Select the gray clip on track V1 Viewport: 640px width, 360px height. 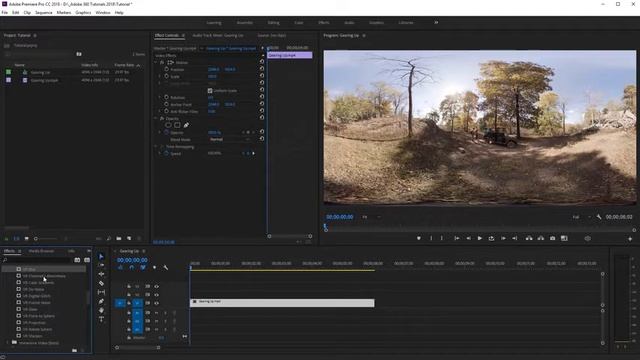coord(282,303)
